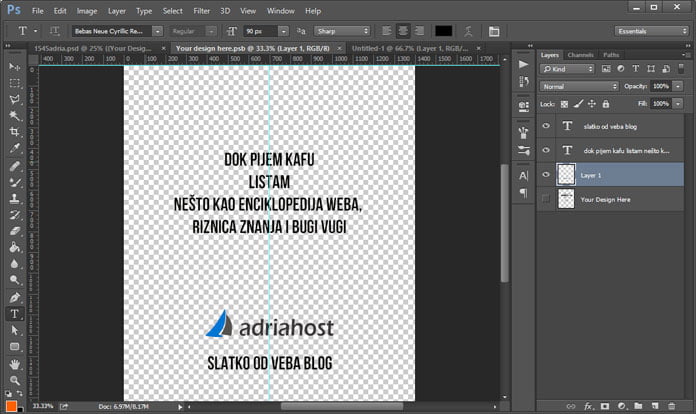Open the Filter menu

(x=201, y=11)
